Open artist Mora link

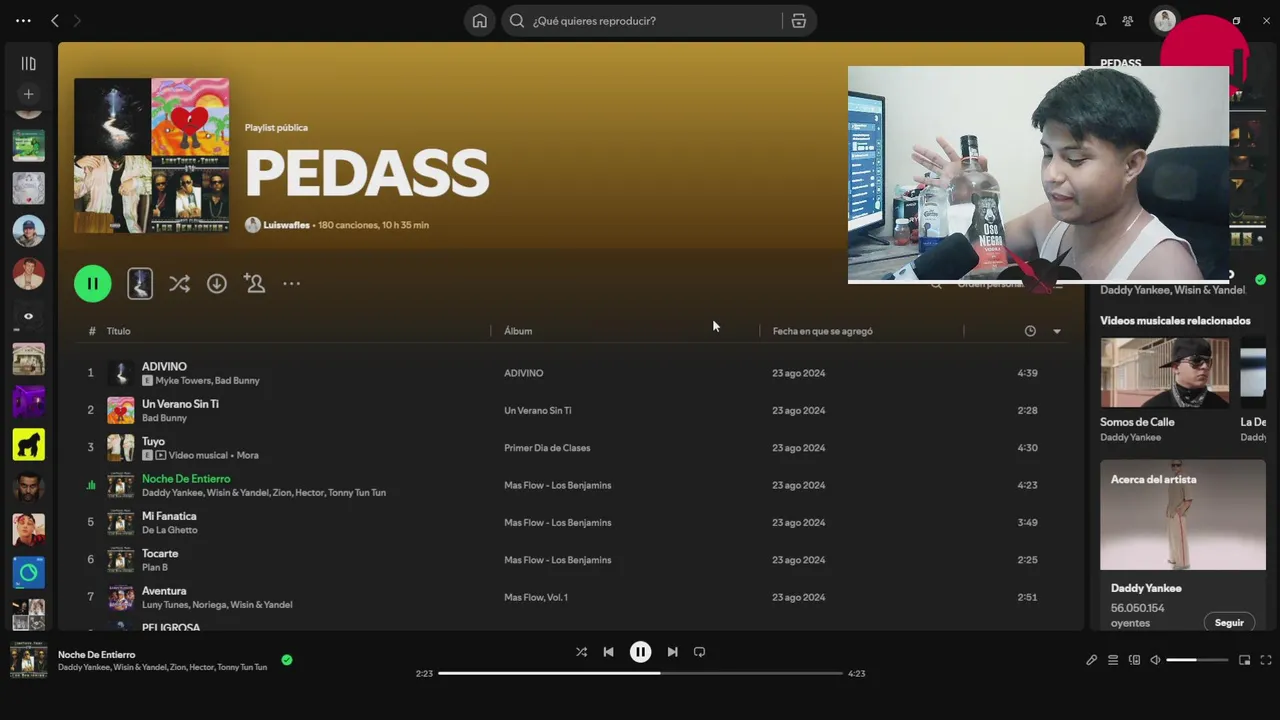(x=248, y=455)
